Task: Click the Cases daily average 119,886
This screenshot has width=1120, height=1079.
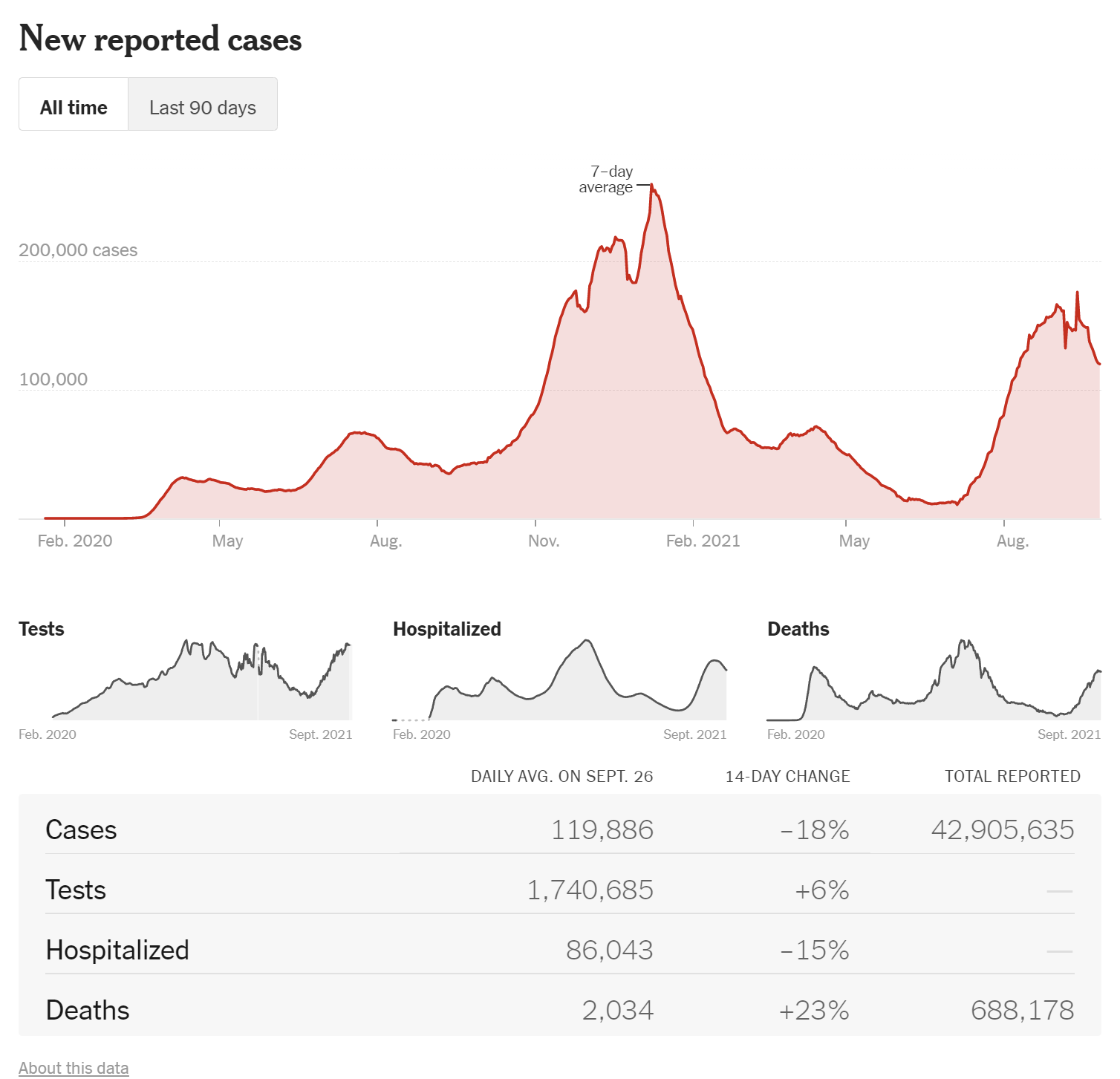Action: coord(602,829)
